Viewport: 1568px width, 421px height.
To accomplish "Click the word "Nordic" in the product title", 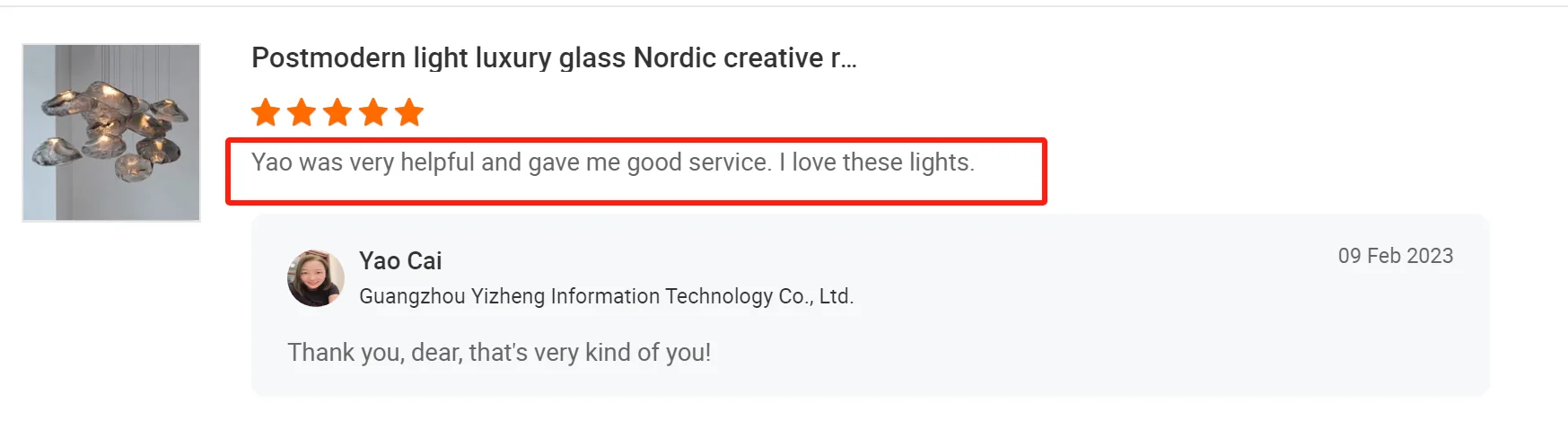I will click(x=674, y=58).
